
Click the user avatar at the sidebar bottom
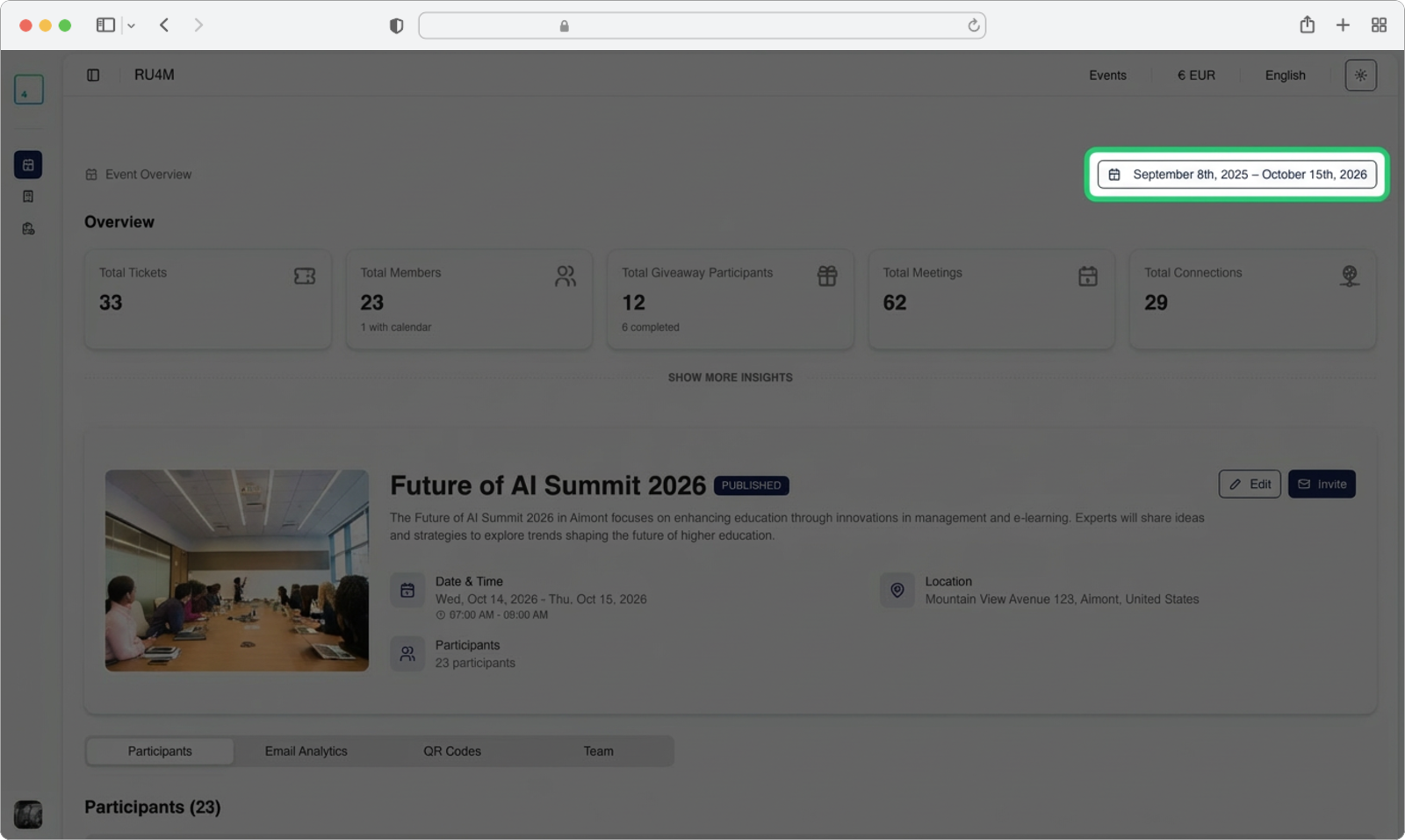28,814
